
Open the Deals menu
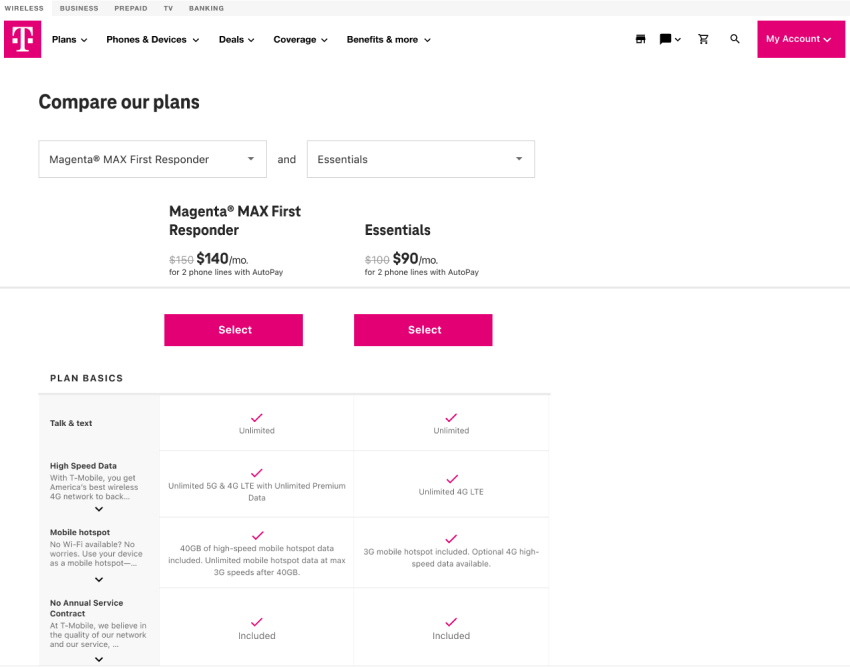(x=236, y=40)
